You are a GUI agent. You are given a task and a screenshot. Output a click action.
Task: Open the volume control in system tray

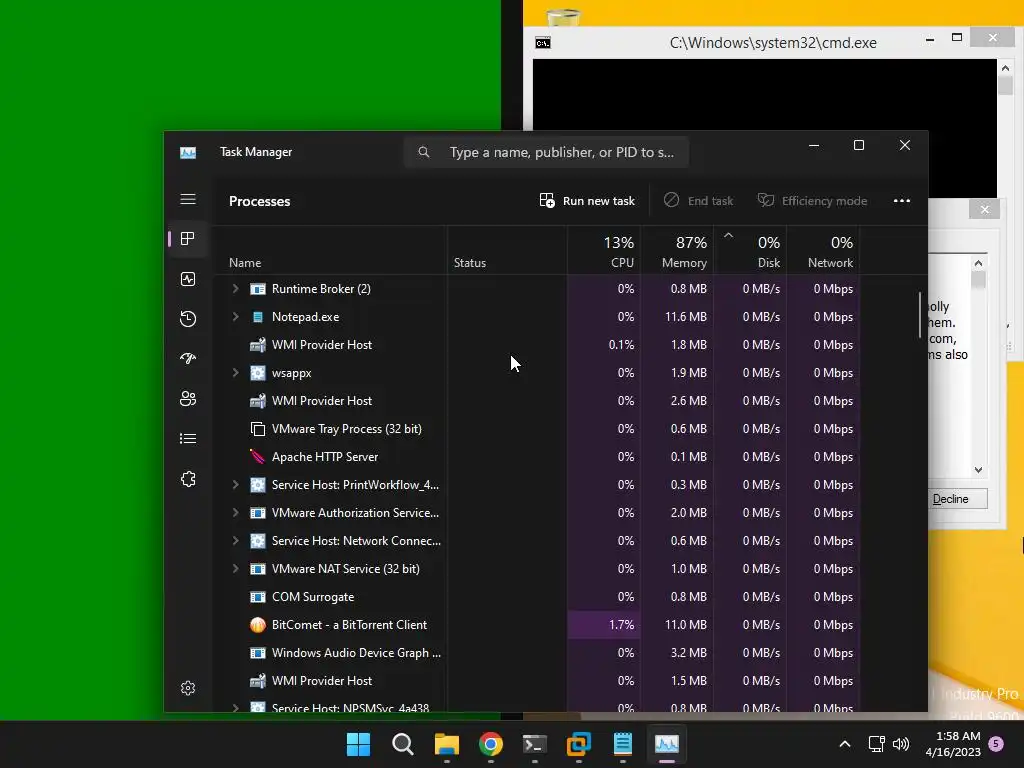click(901, 744)
